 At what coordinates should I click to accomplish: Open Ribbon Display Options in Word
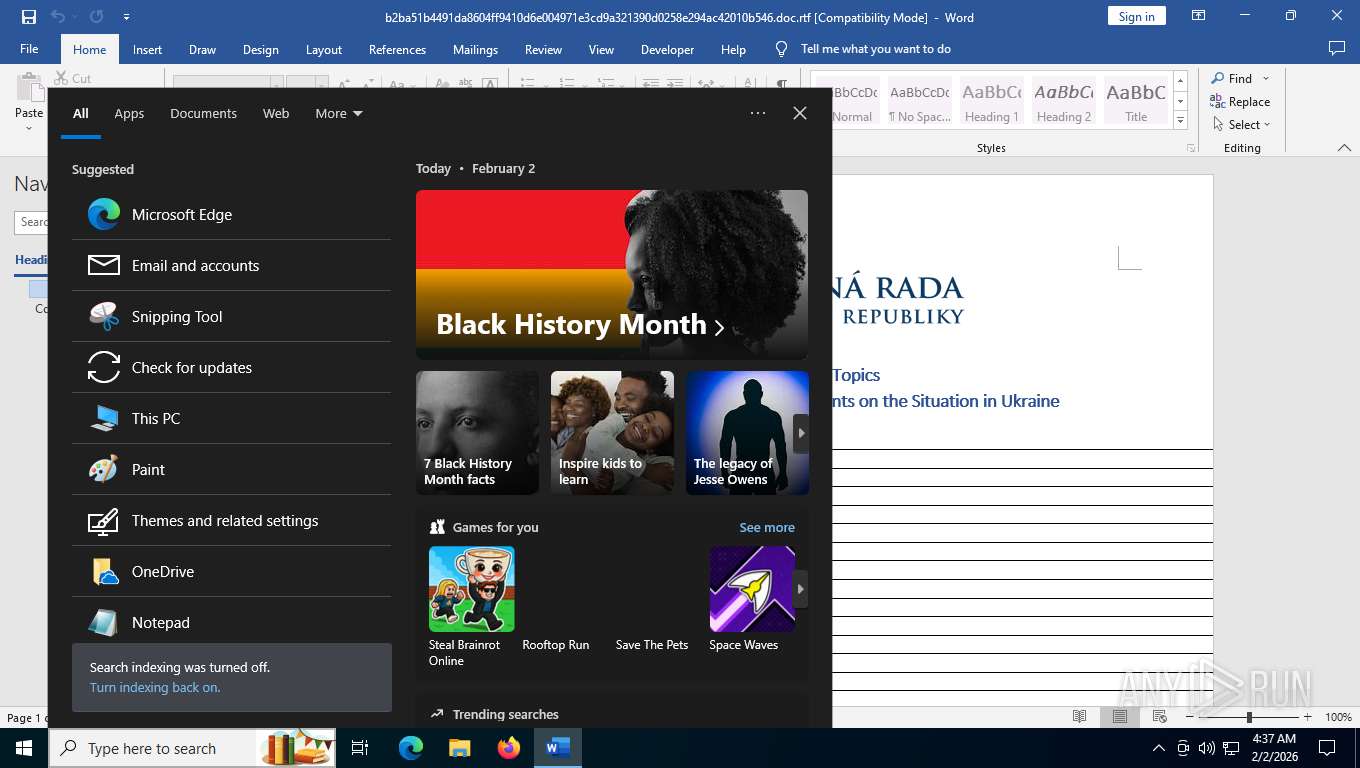click(1198, 16)
